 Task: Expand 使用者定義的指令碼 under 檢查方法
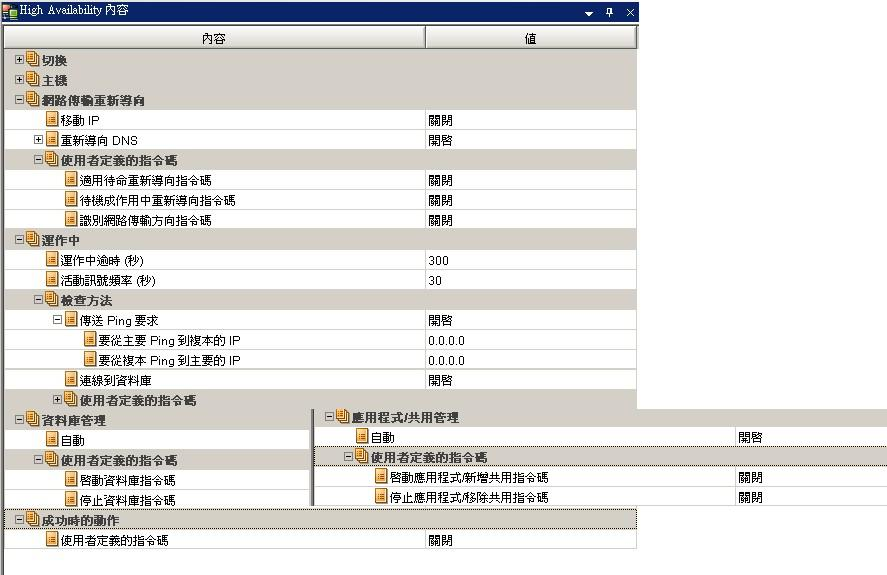(x=57, y=400)
